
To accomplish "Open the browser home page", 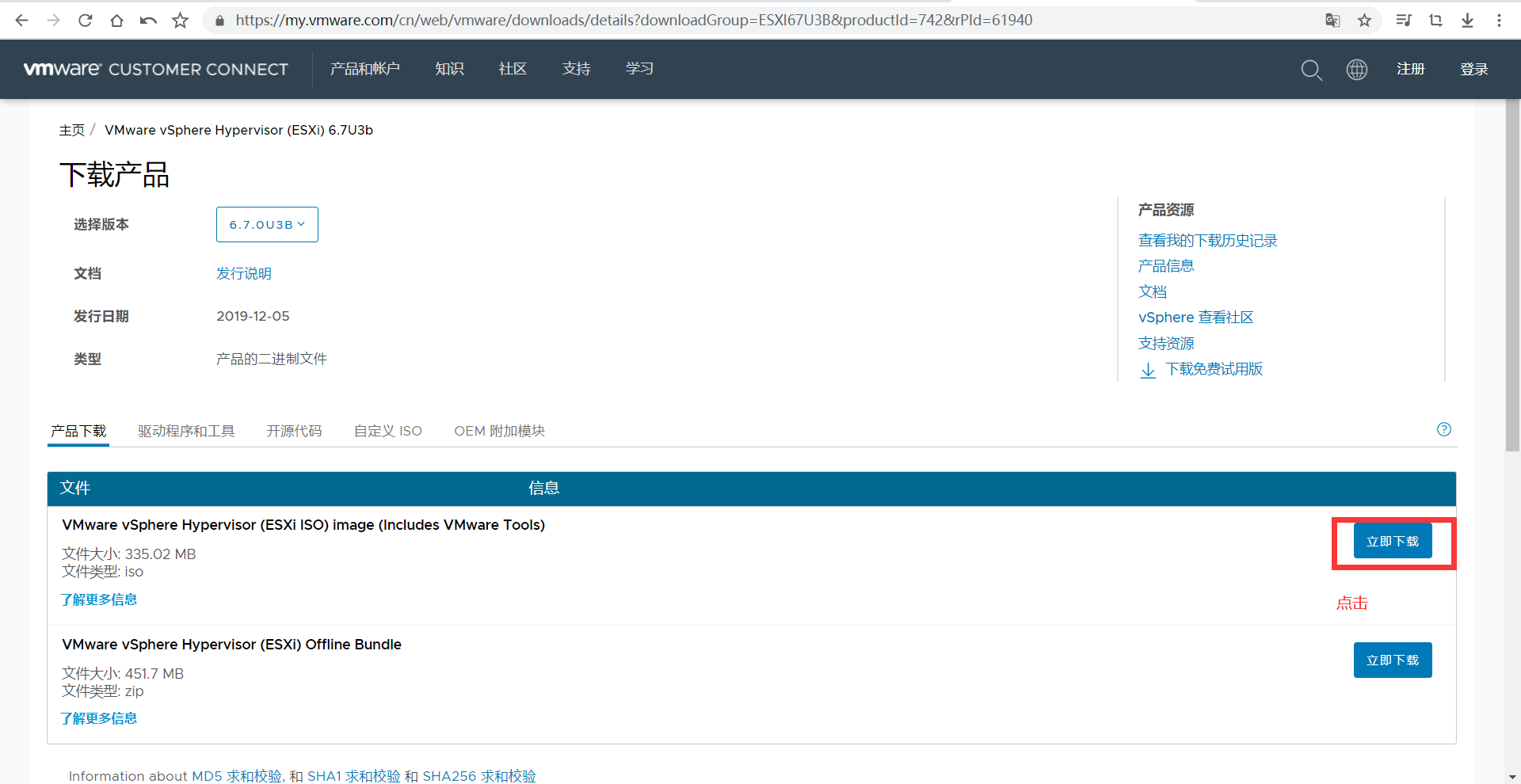I will 116,21.
